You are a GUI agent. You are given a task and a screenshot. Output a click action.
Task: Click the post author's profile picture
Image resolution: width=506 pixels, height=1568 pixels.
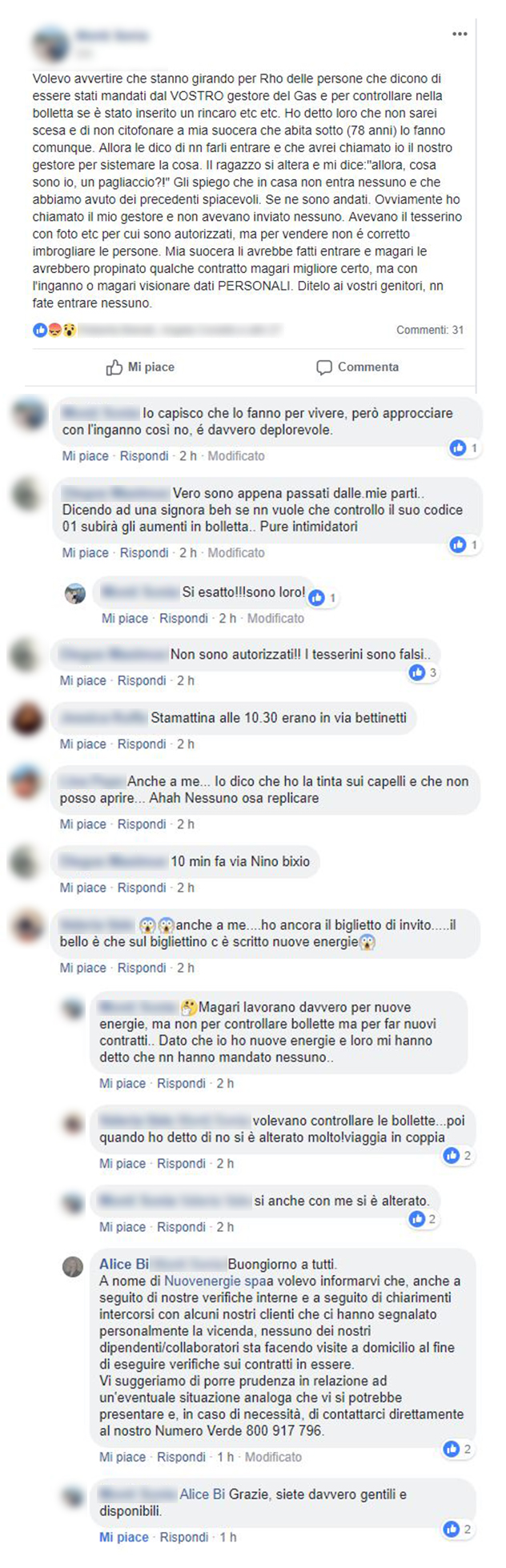point(50,43)
